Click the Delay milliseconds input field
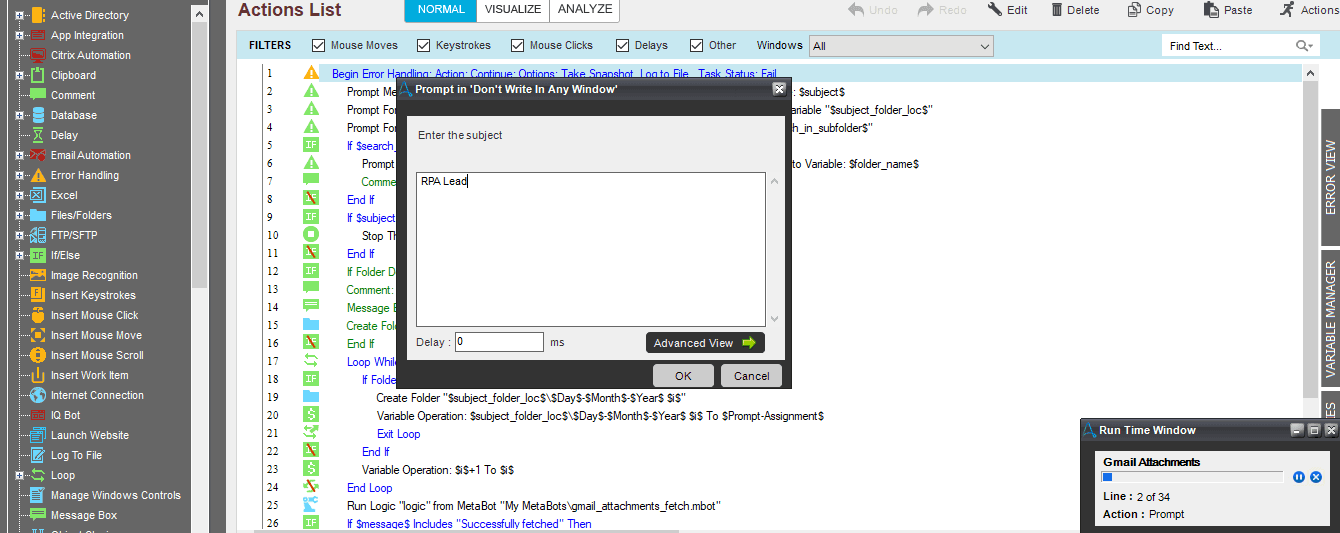The image size is (1340, 533). point(499,342)
